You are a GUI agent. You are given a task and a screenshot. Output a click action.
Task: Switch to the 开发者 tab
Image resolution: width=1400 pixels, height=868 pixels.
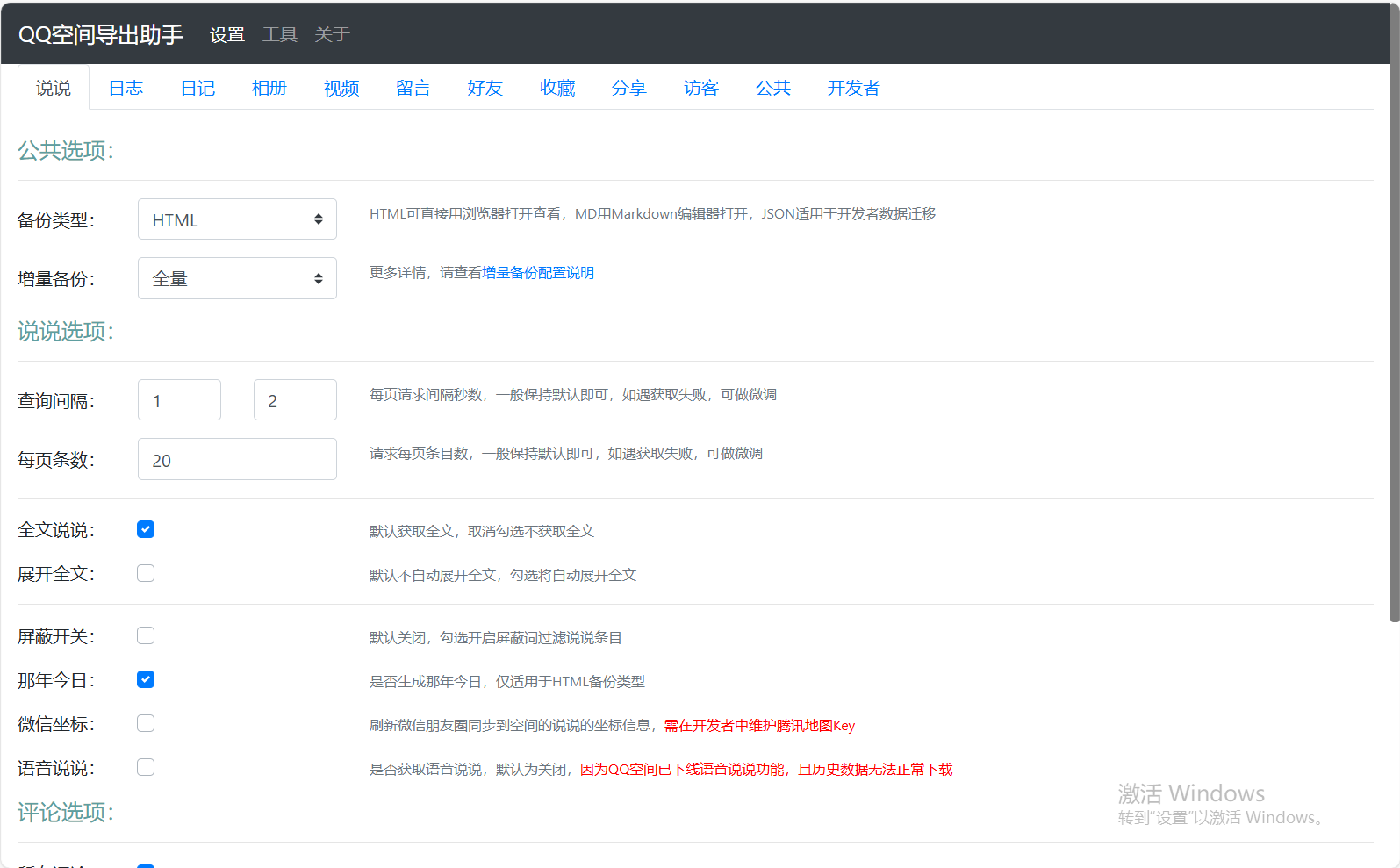pyautogui.click(x=853, y=88)
